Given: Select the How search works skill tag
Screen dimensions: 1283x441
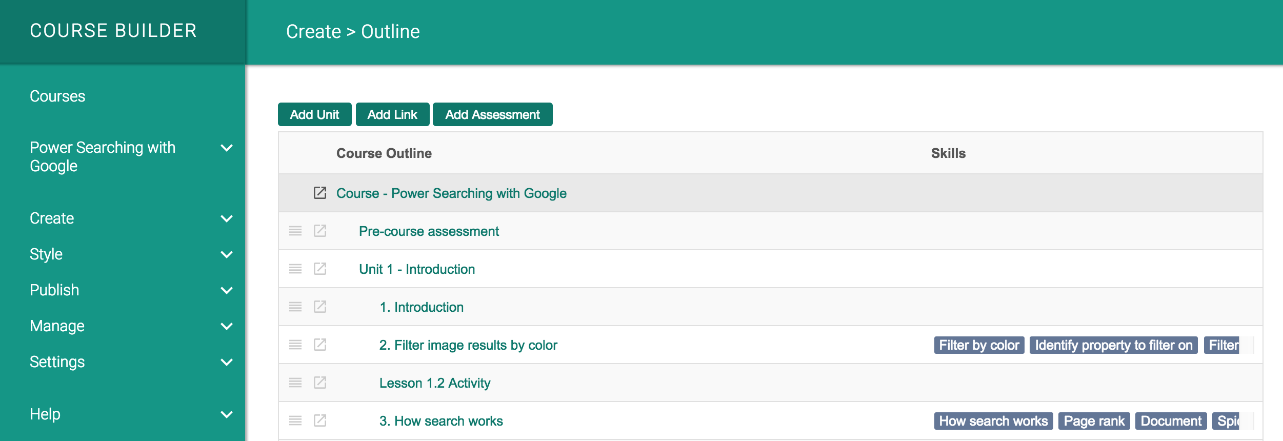Looking at the screenshot, I should click(x=994, y=421).
